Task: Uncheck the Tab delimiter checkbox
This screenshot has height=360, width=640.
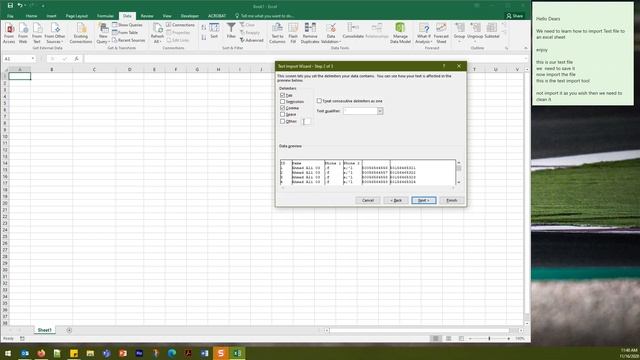Action: 282,95
